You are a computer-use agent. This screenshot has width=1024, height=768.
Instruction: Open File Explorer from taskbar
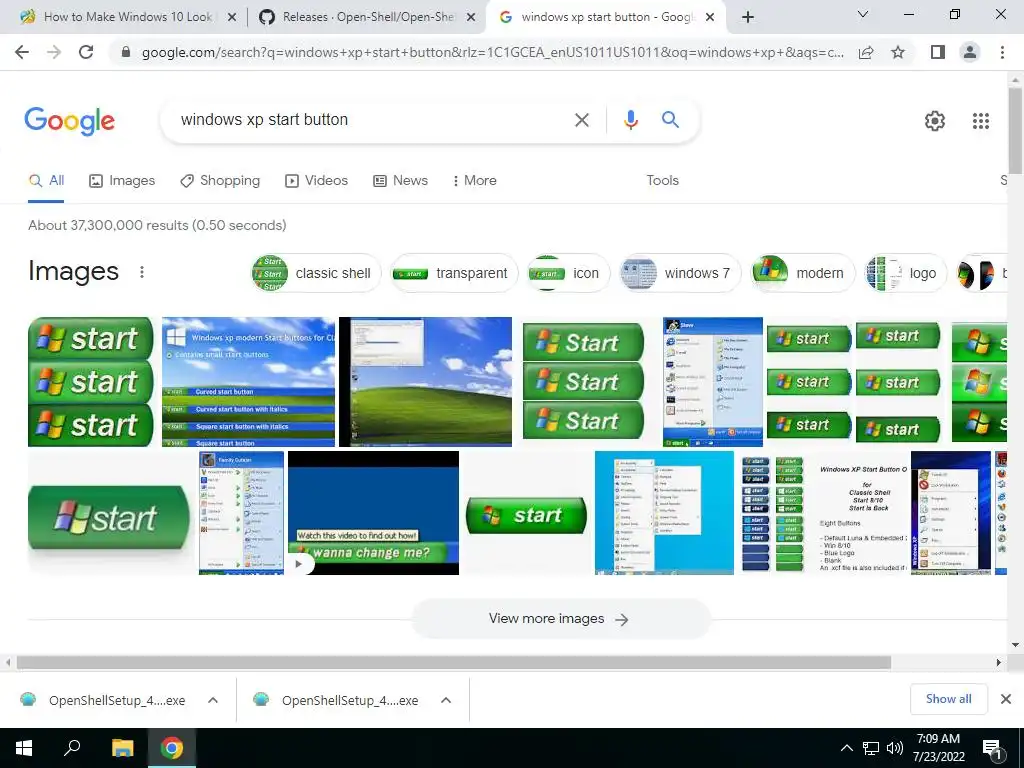pyautogui.click(x=122, y=748)
